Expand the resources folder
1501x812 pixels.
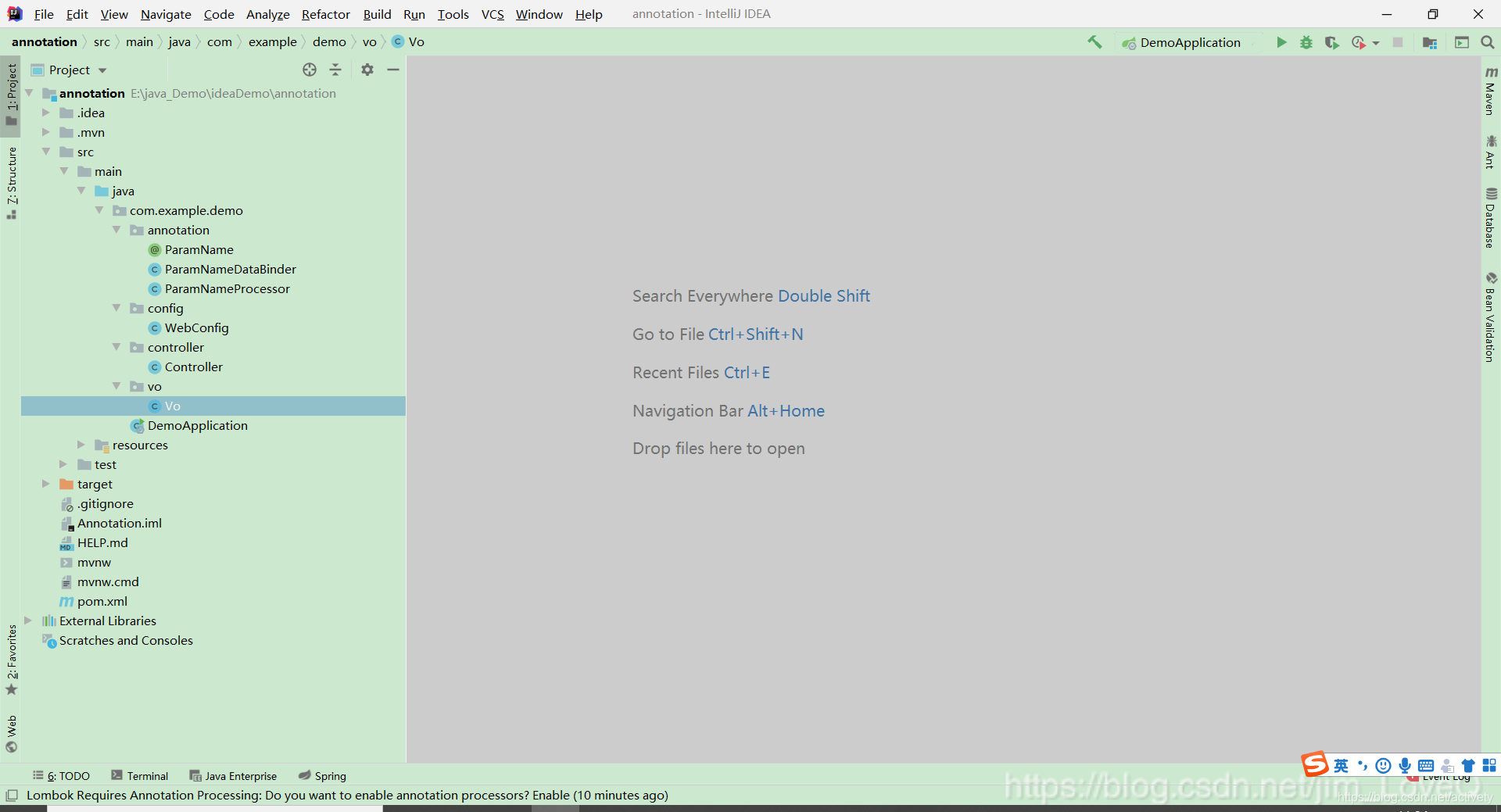tap(81, 445)
